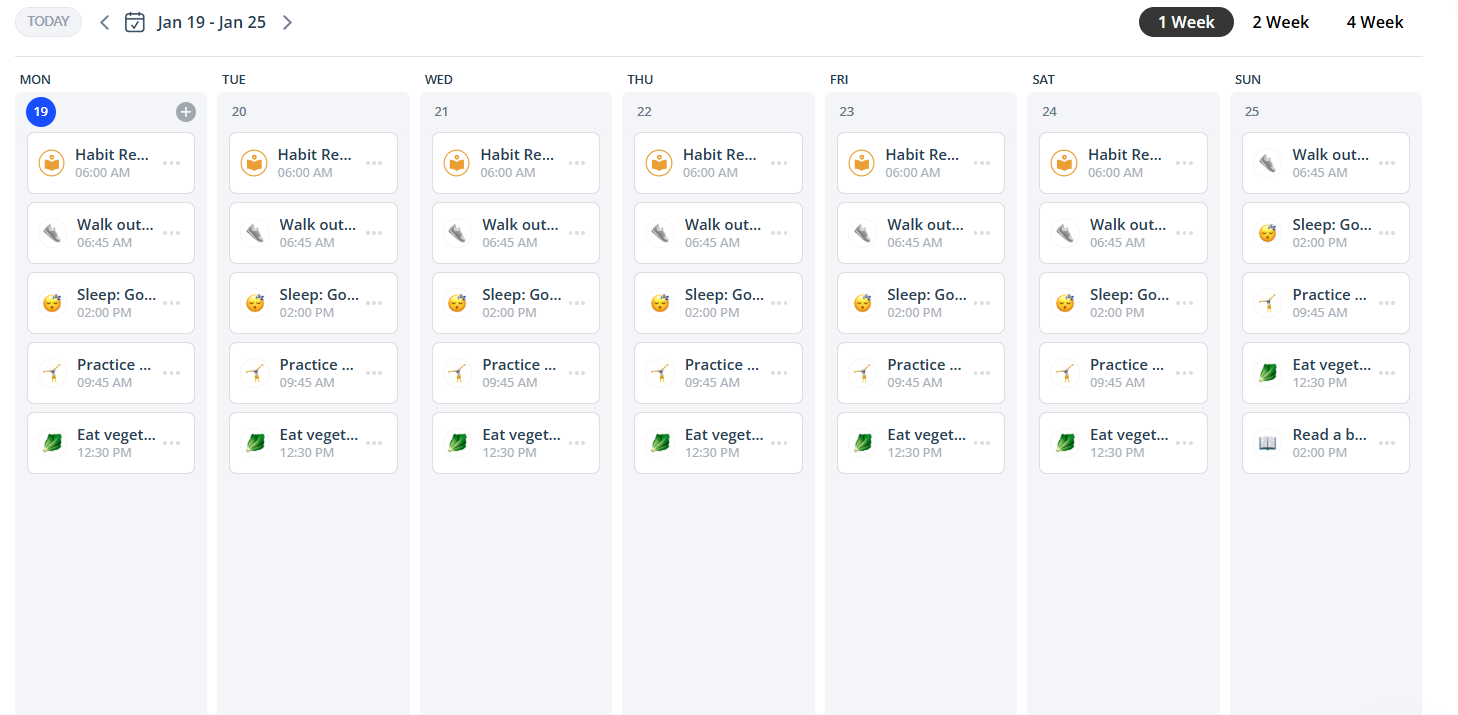Select Friday's Practice habit card
Image resolution: width=1458 pixels, height=715 pixels.
[x=920, y=372]
